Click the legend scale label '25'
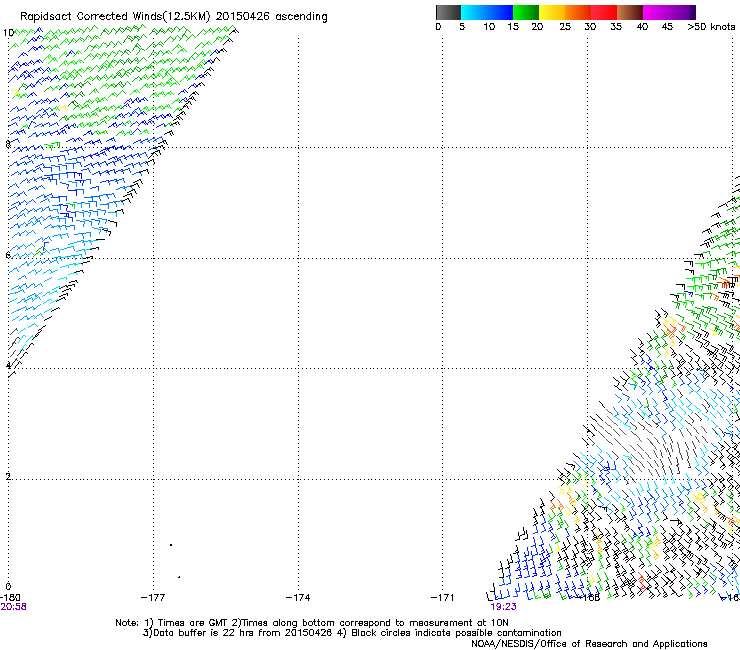This screenshot has width=740, height=650. point(565,27)
